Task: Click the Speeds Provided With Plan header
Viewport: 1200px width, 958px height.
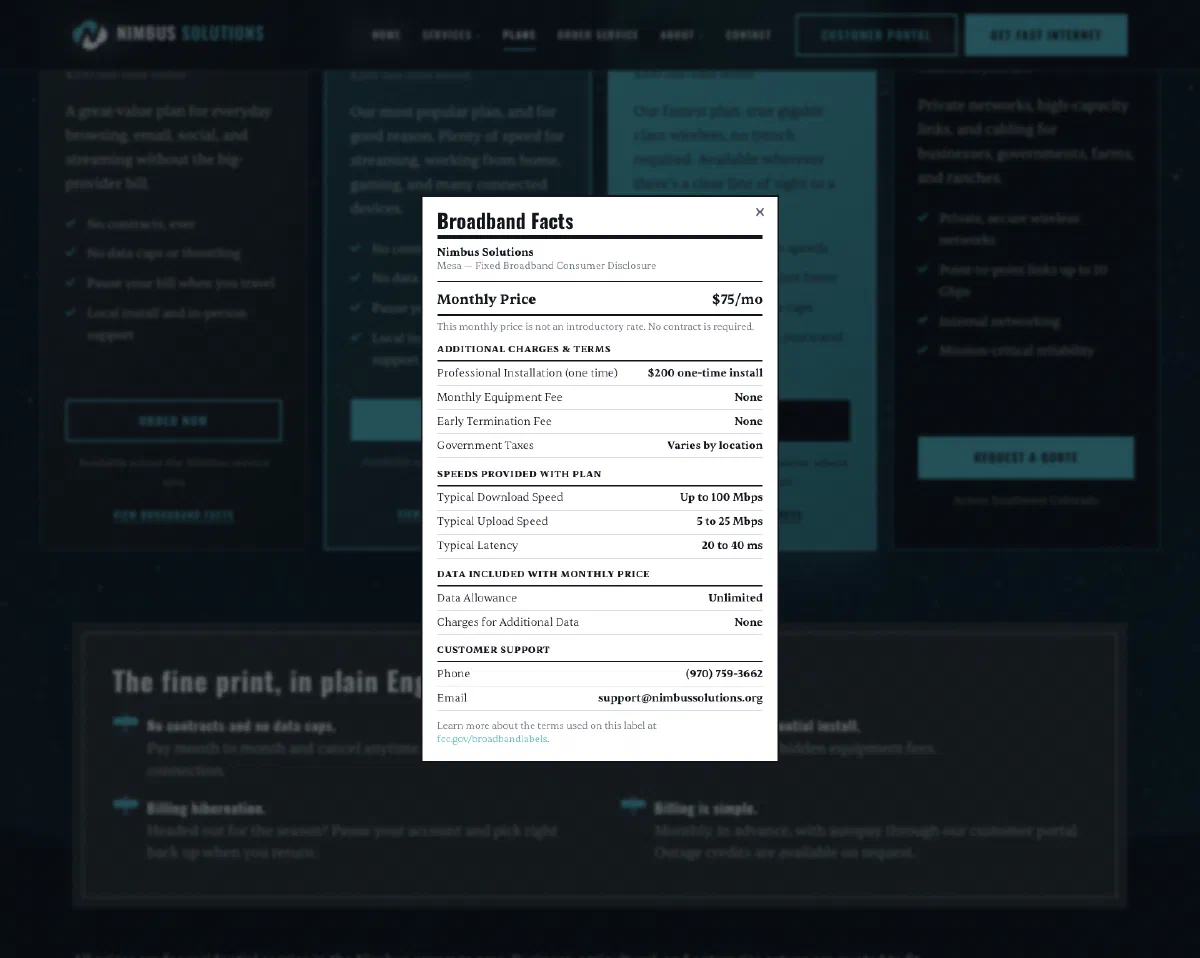Action: point(519,474)
